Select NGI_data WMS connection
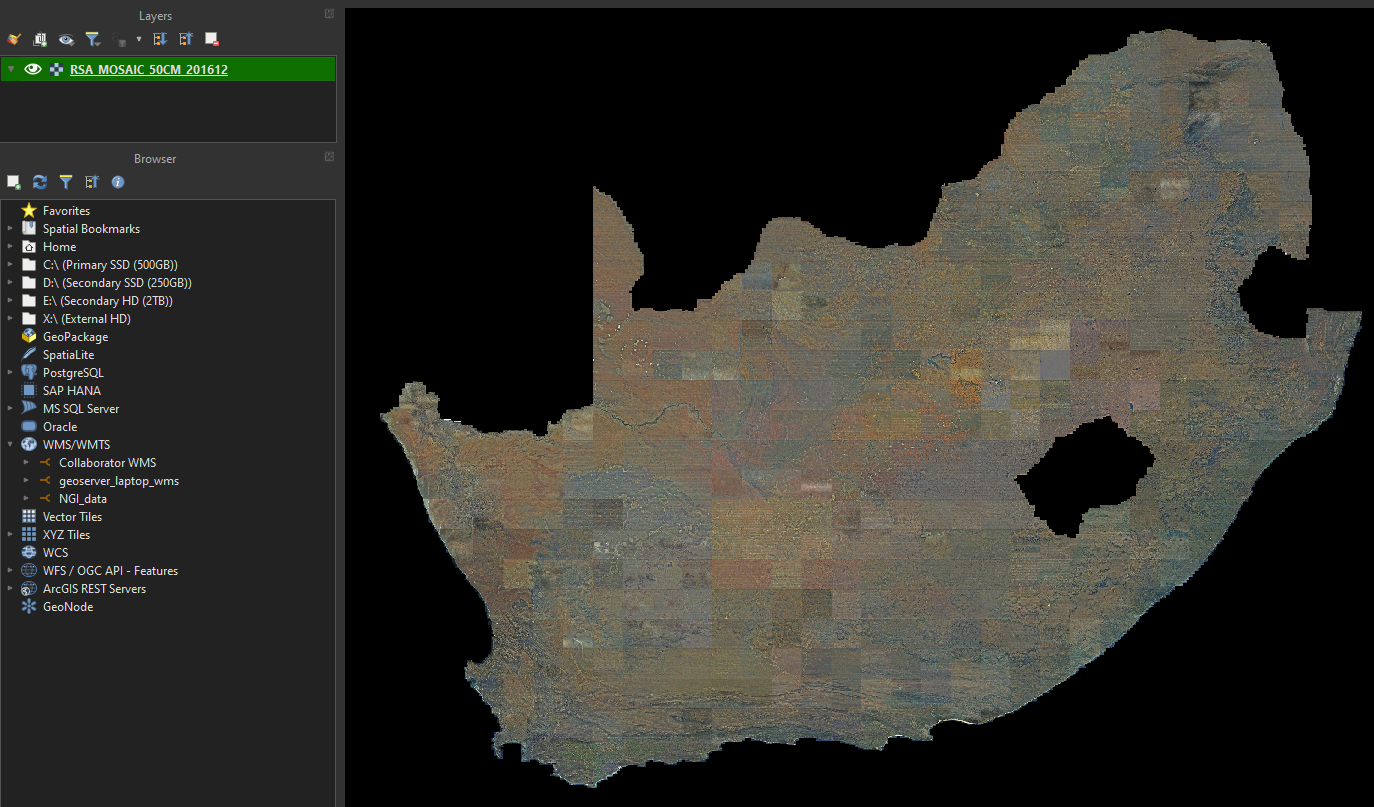 point(83,499)
